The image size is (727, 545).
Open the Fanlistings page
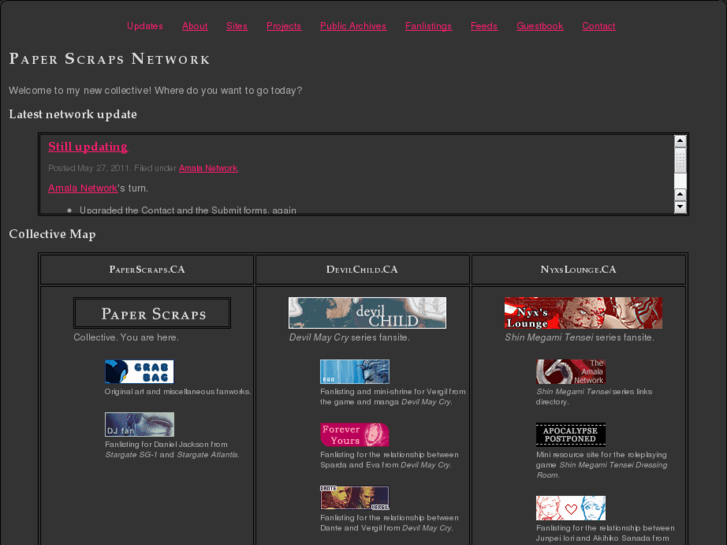point(428,26)
